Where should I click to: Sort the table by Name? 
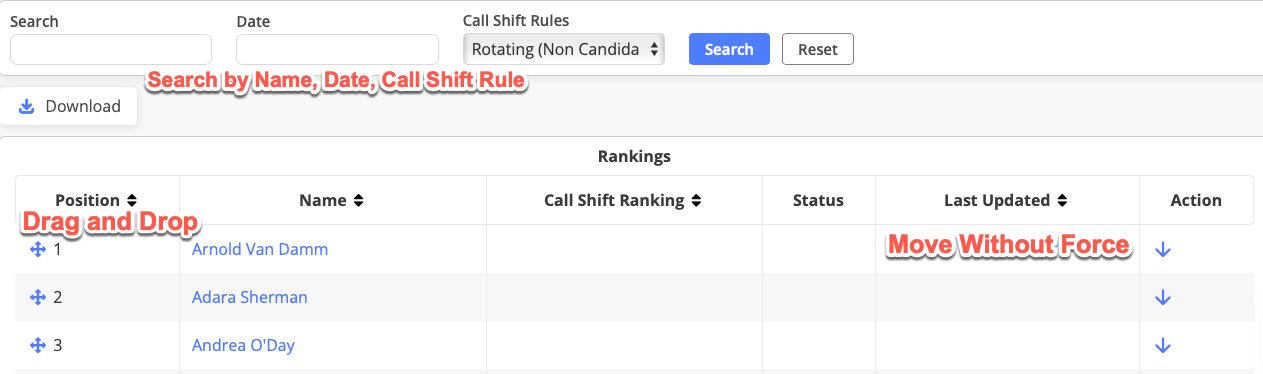click(x=332, y=200)
